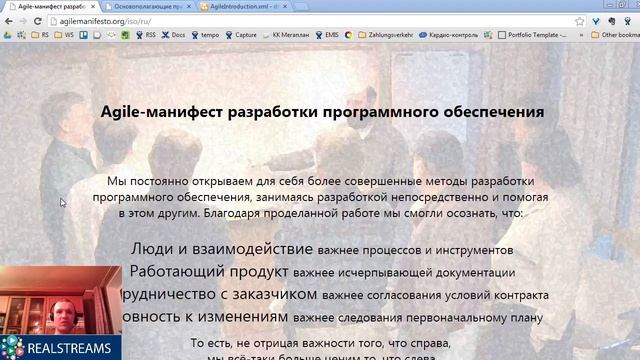Expand the hidden bookmarks chevron
This screenshot has height=360, width=640.
click(581, 36)
